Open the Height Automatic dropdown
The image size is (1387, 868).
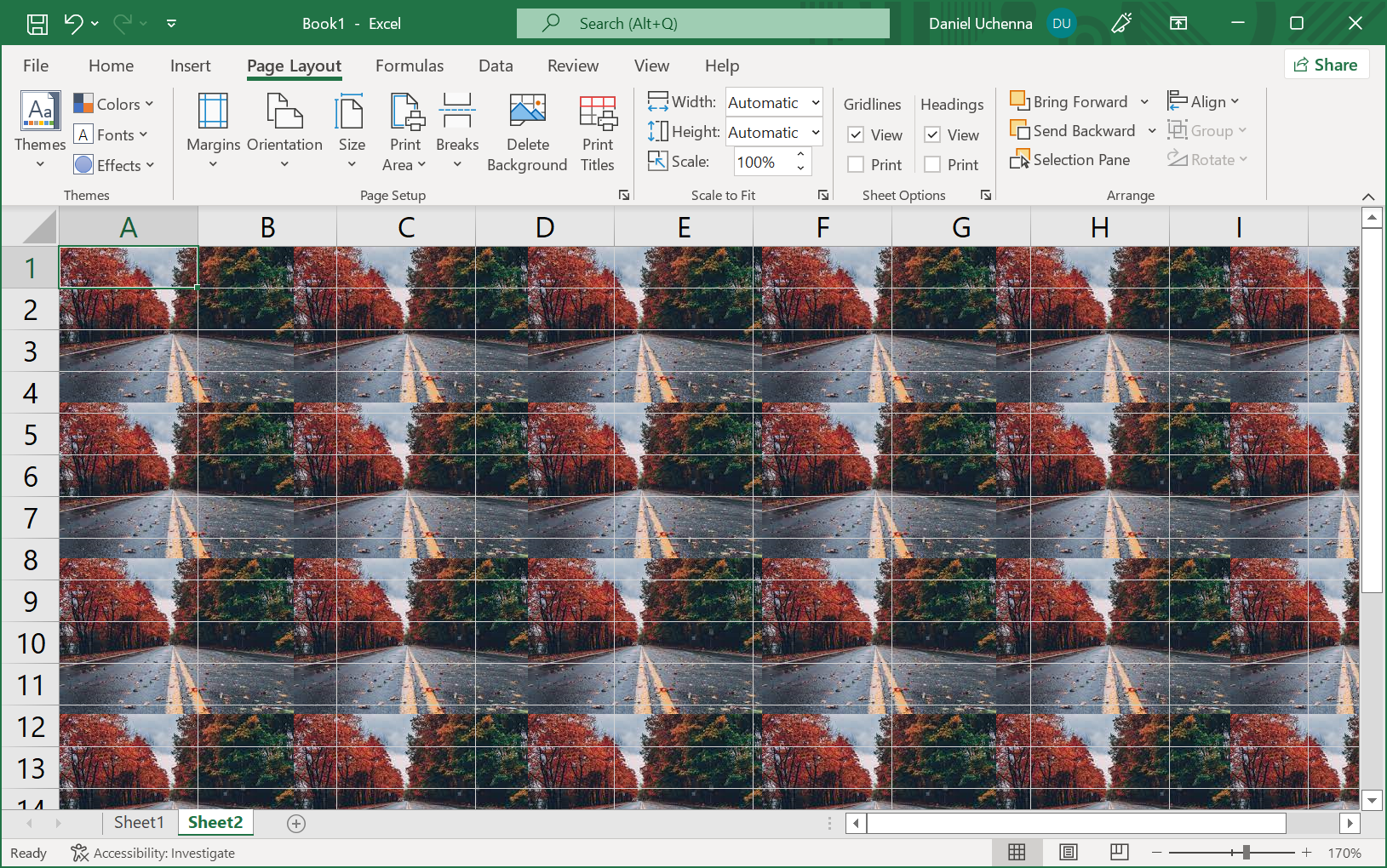815,133
